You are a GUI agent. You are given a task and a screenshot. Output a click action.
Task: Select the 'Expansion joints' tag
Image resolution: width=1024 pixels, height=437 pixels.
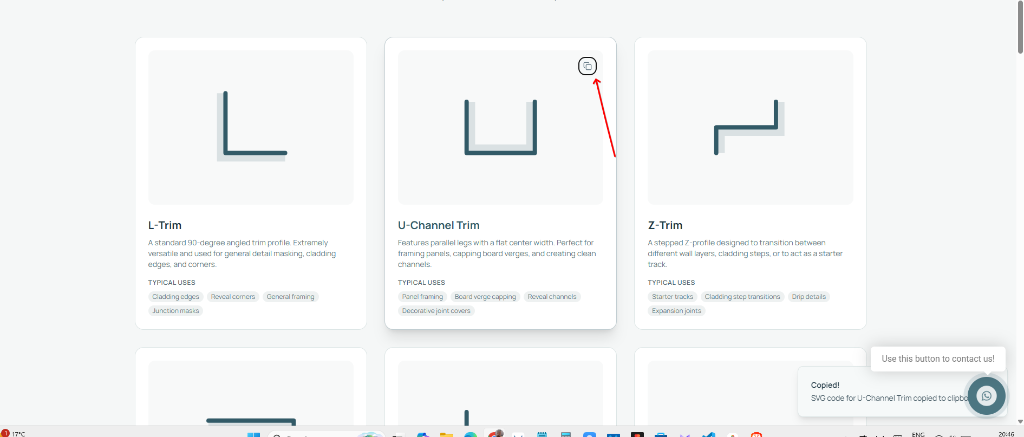(677, 311)
